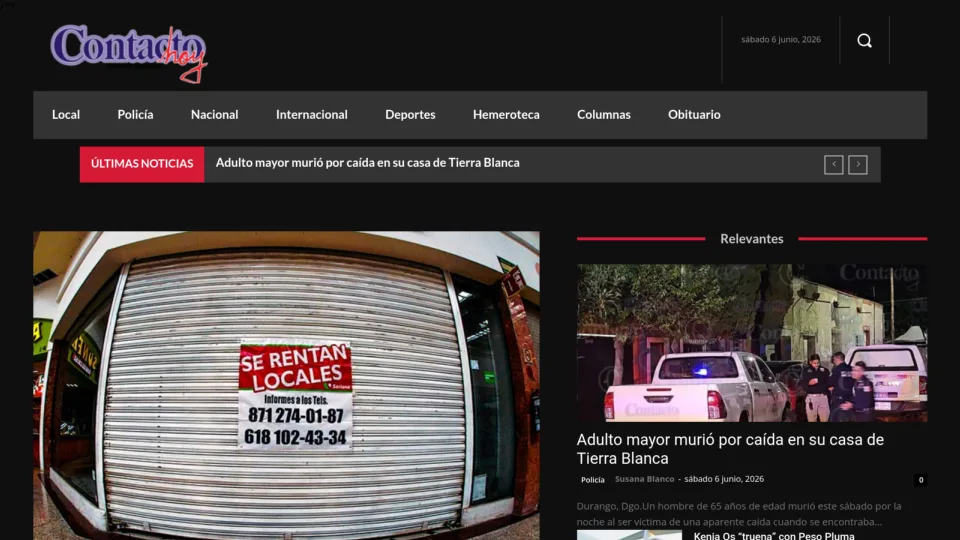Click the Contacto Hoy logo
The width and height of the screenshot is (960, 540).
pos(129,53)
